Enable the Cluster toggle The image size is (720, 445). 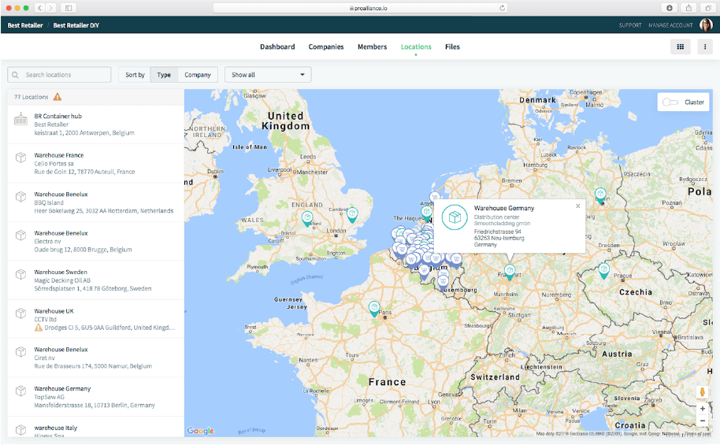pos(670,102)
